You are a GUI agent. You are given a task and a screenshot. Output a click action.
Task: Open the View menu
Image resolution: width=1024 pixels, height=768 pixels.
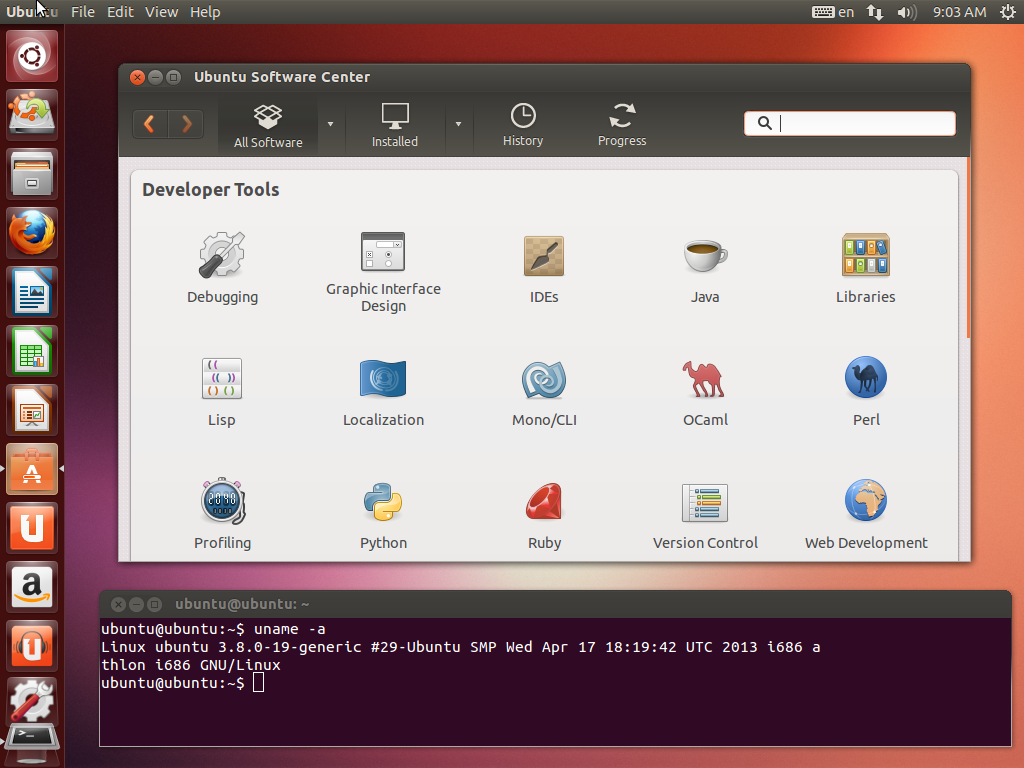161,12
